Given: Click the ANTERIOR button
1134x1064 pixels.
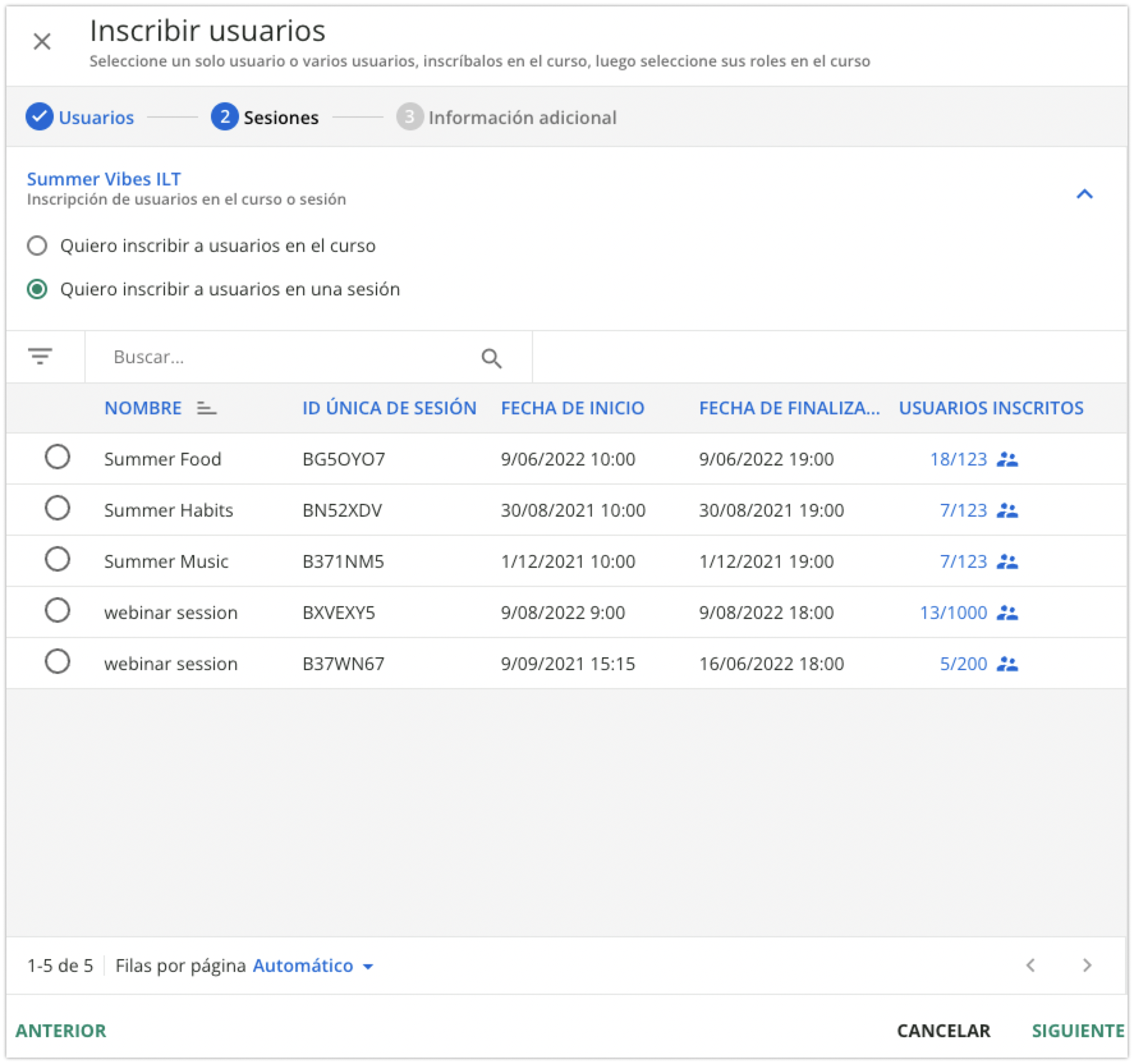Looking at the screenshot, I should pyautogui.click(x=61, y=1031).
